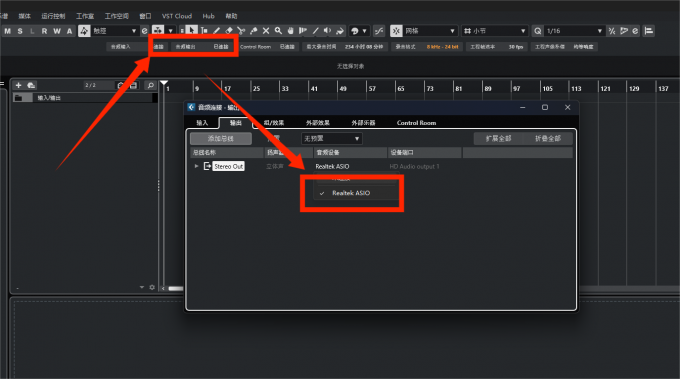The height and width of the screenshot is (379, 680).
Task: Toggle the M mute-all button in toolbar
Action: coord(8,31)
